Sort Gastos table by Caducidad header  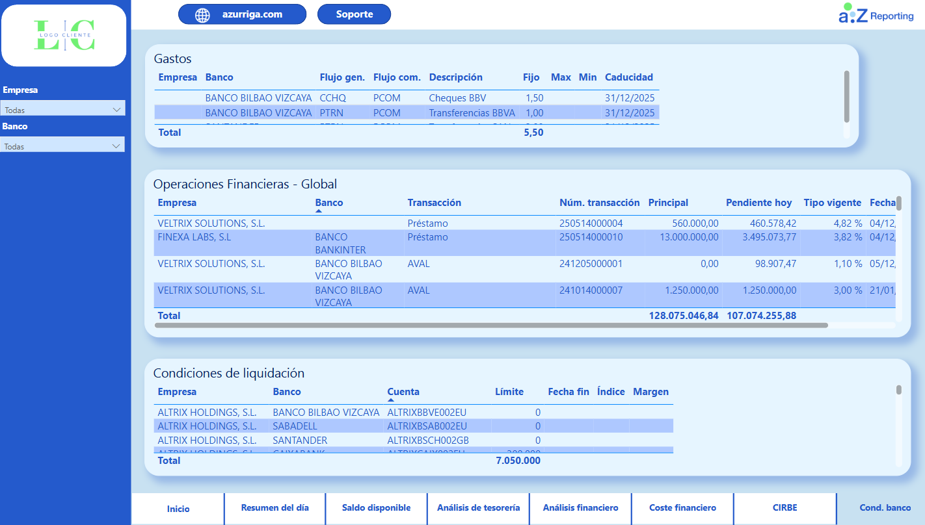629,77
